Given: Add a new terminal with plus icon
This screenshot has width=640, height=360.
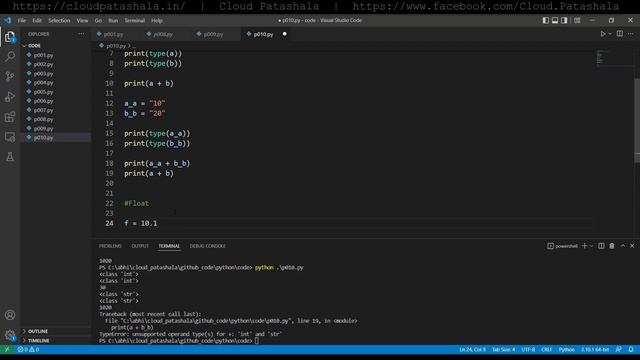Looking at the screenshot, I should (x=584, y=246).
